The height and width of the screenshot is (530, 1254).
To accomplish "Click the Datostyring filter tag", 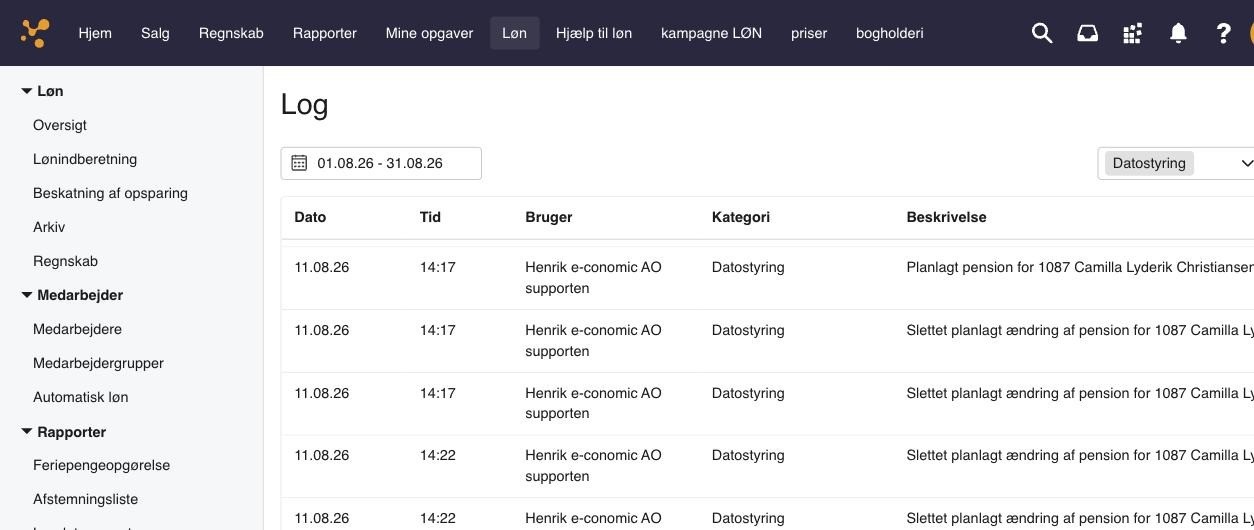I will (x=1149, y=163).
